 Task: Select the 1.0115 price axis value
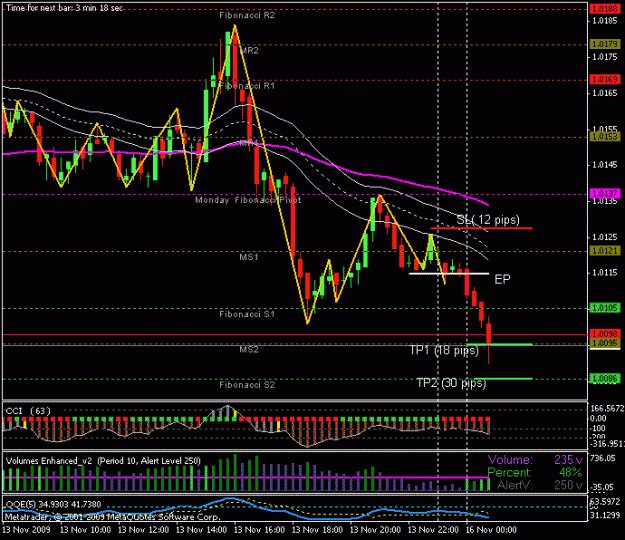pos(605,273)
